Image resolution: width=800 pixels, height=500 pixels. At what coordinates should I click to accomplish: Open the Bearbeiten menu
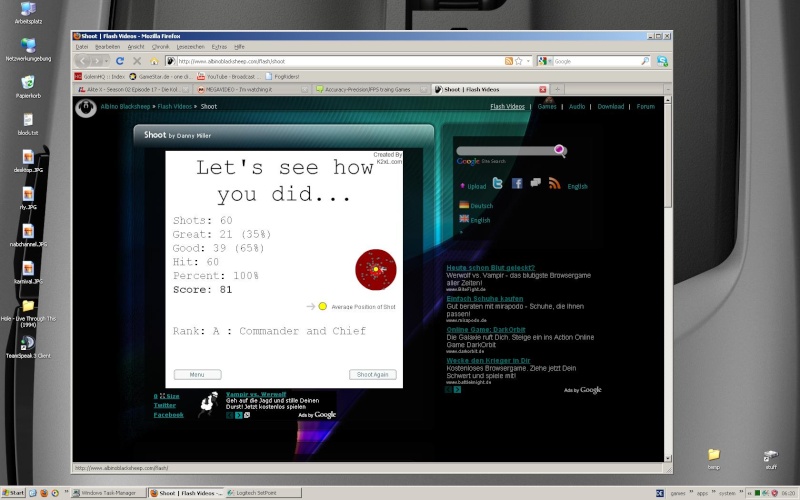tap(108, 46)
